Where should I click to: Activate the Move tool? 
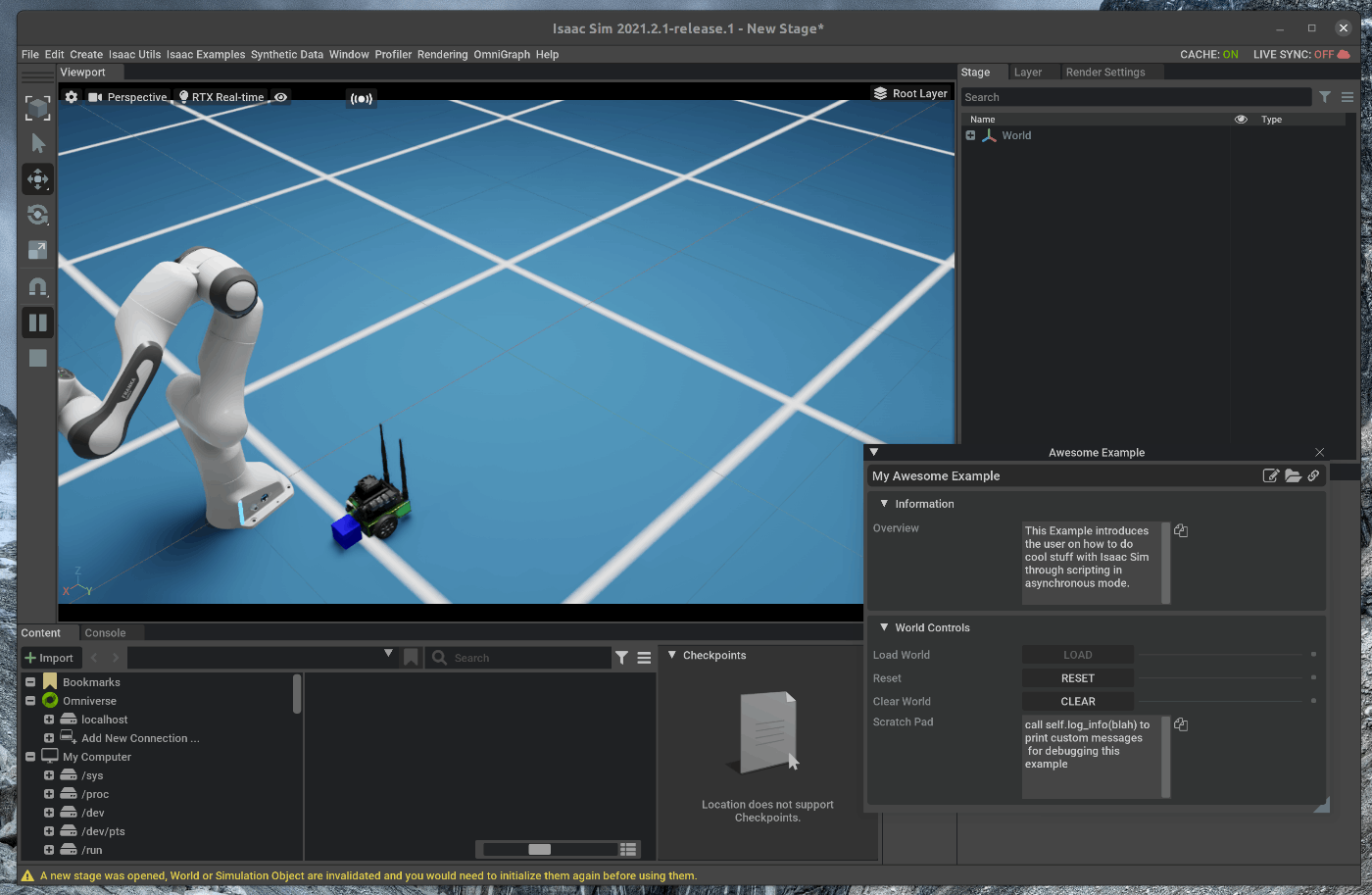click(x=37, y=179)
